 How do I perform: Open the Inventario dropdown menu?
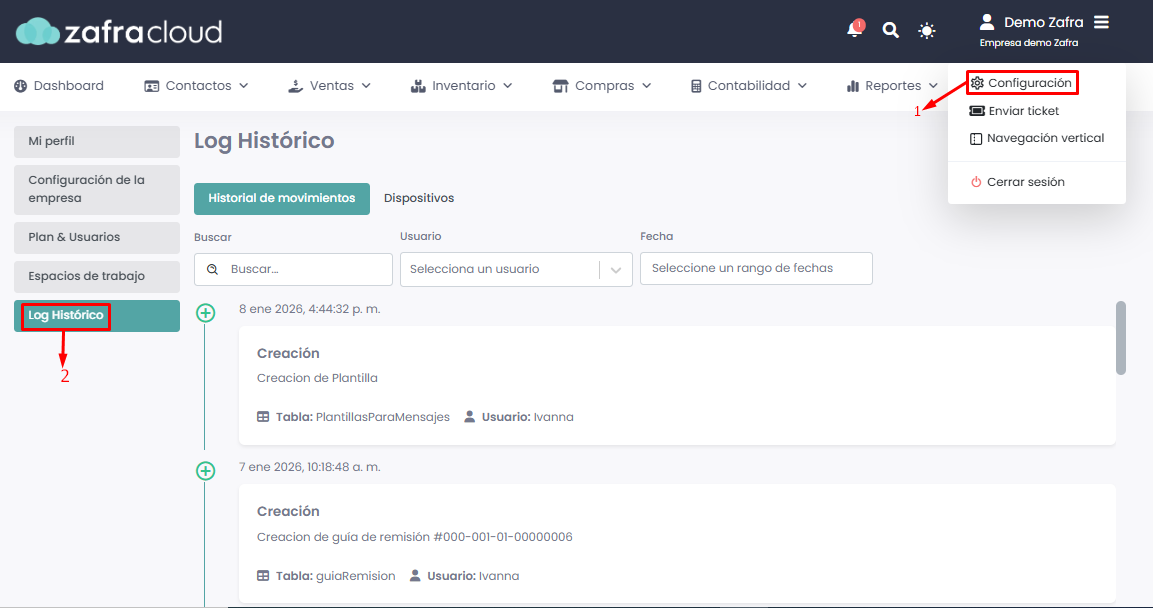tap(462, 86)
